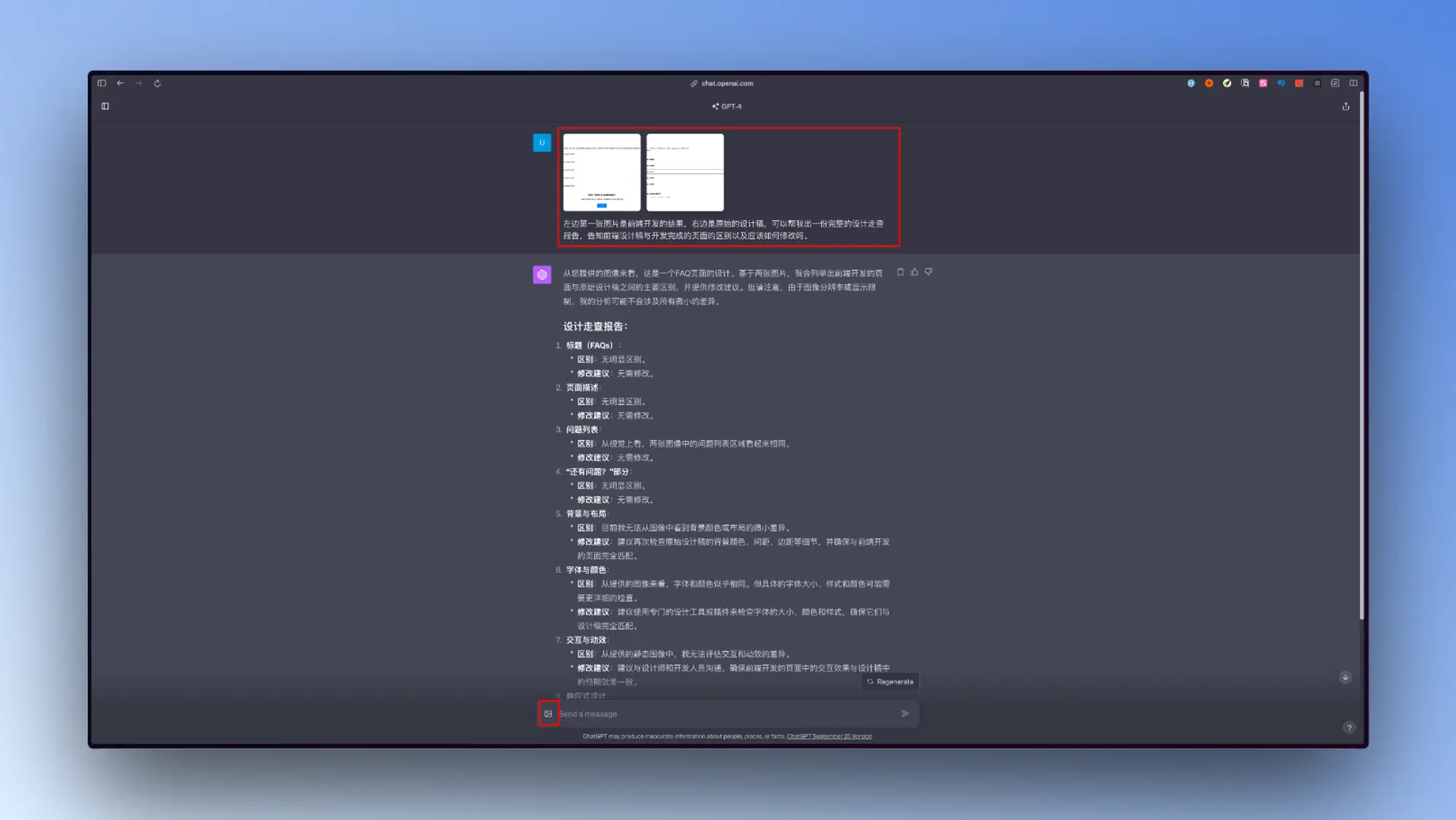The image size is (1456, 820).
Task: Give the response a thumbs up
Action: point(914,272)
